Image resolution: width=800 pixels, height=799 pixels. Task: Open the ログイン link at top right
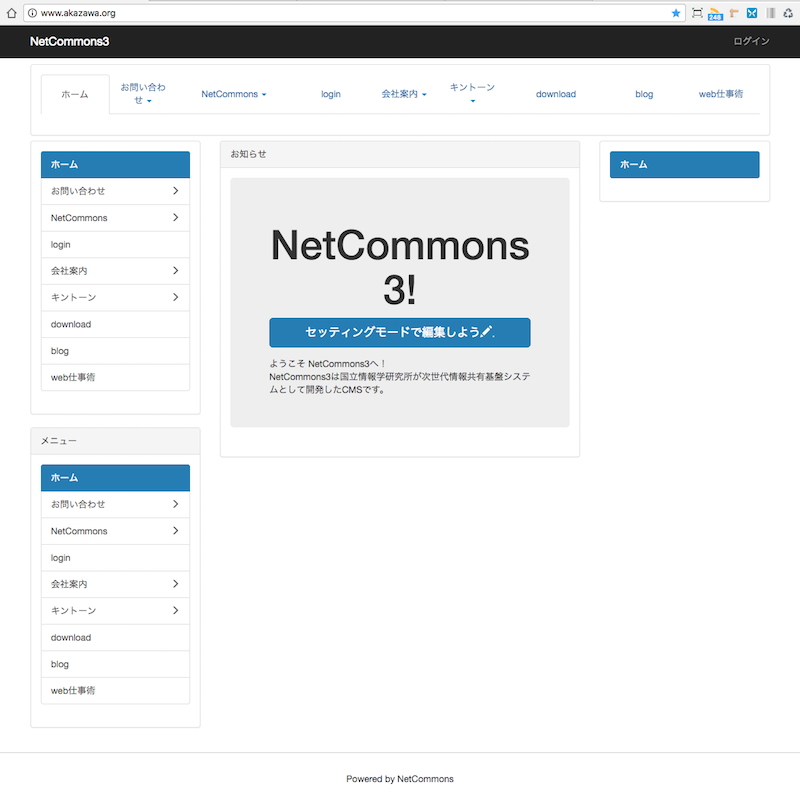click(750, 42)
